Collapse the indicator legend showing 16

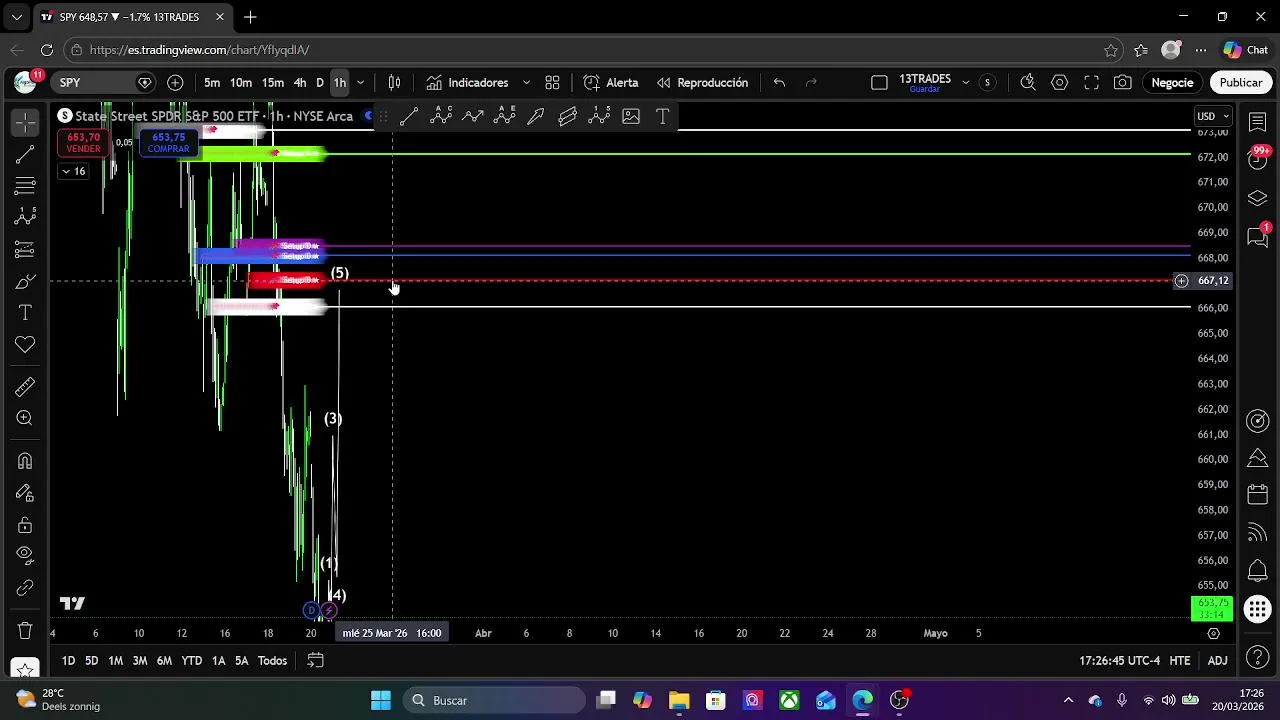(73, 171)
